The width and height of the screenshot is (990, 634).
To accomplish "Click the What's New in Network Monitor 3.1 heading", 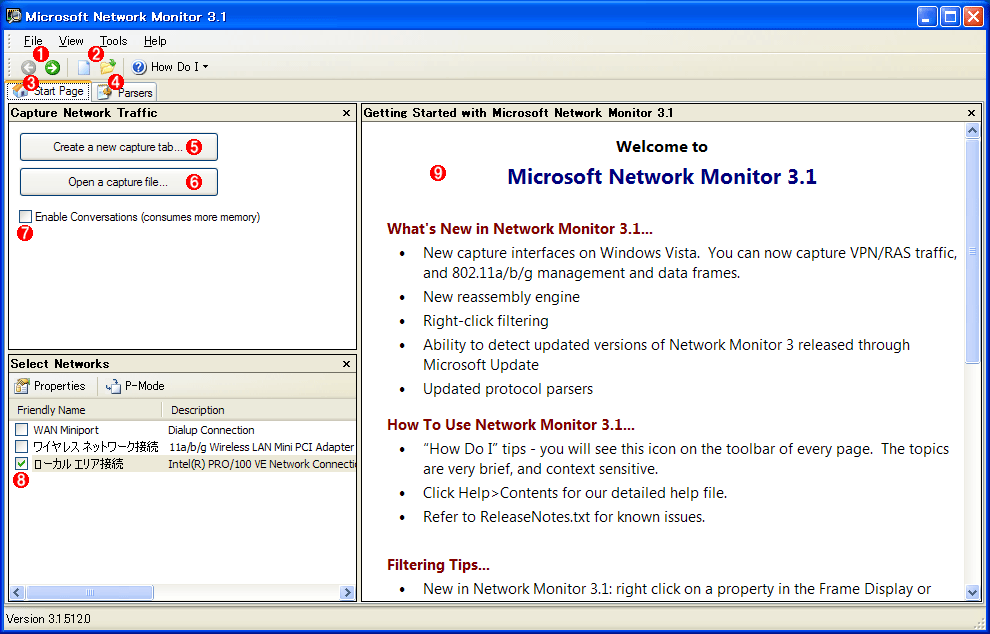I will tap(520, 228).
